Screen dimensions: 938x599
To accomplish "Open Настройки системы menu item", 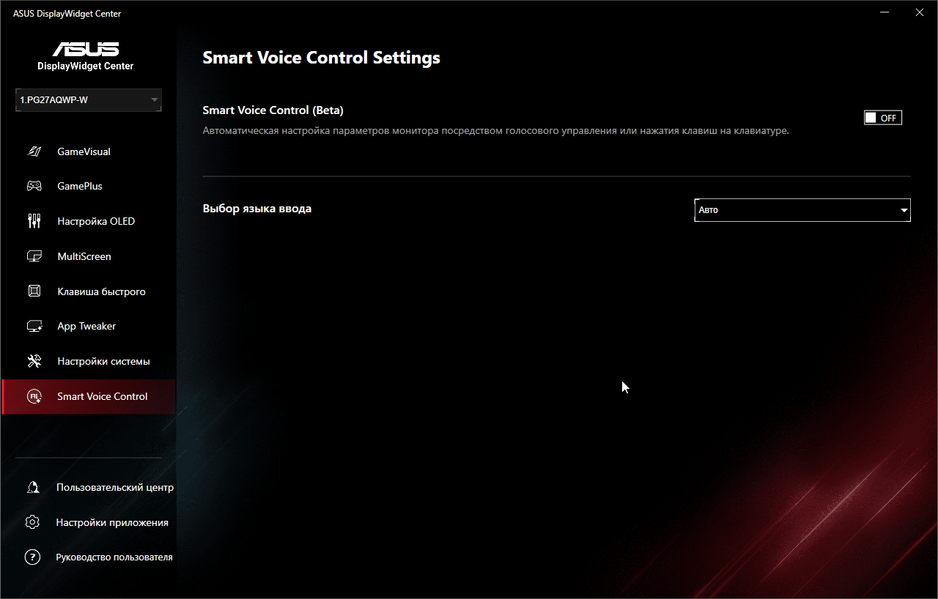I will [x=89, y=361].
